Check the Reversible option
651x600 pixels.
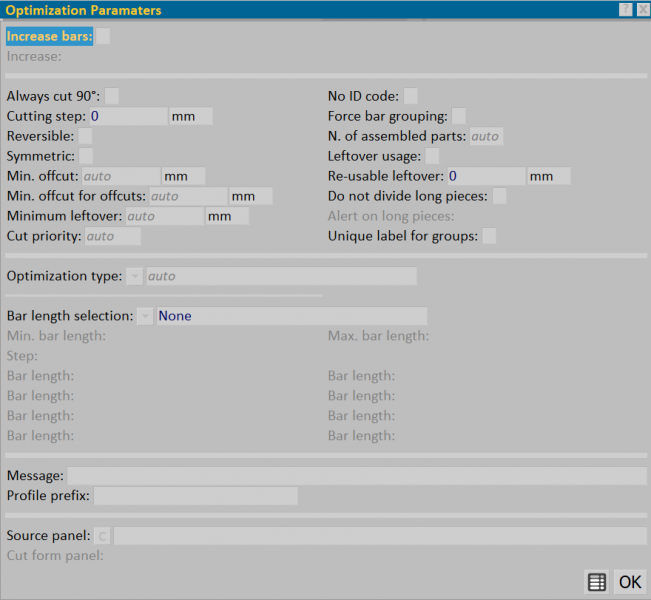[x=86, y=136]
